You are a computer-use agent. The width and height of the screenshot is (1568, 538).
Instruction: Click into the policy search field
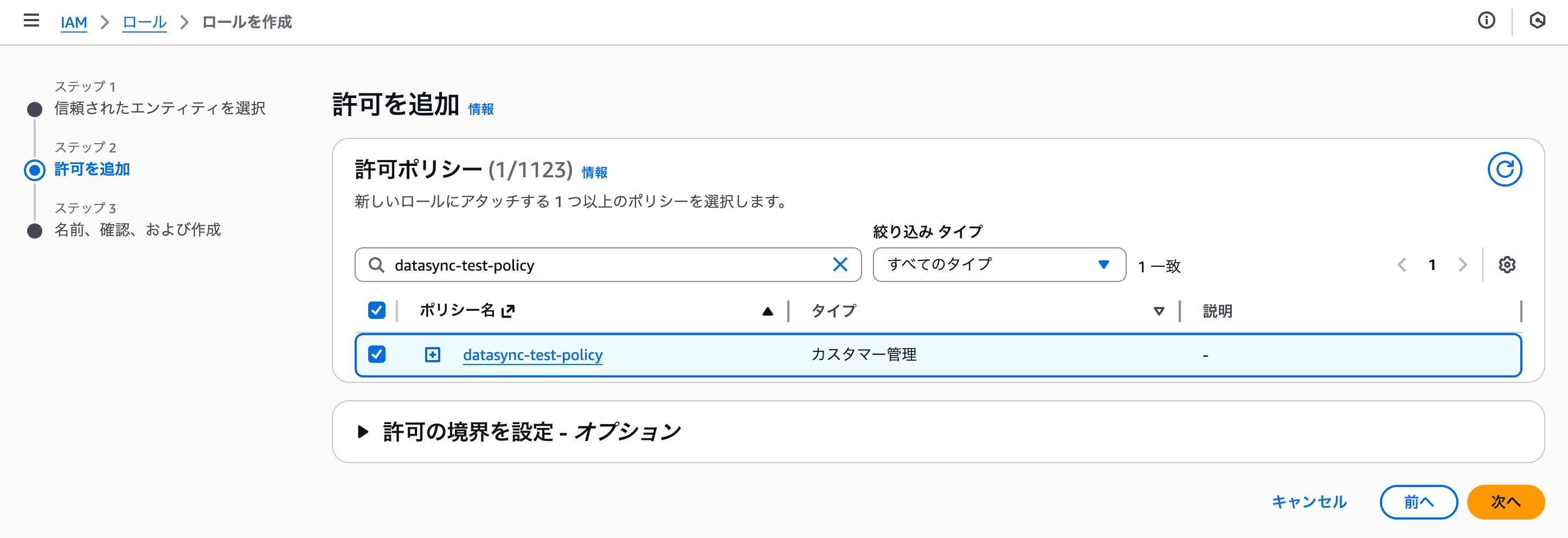pos(609,265)
